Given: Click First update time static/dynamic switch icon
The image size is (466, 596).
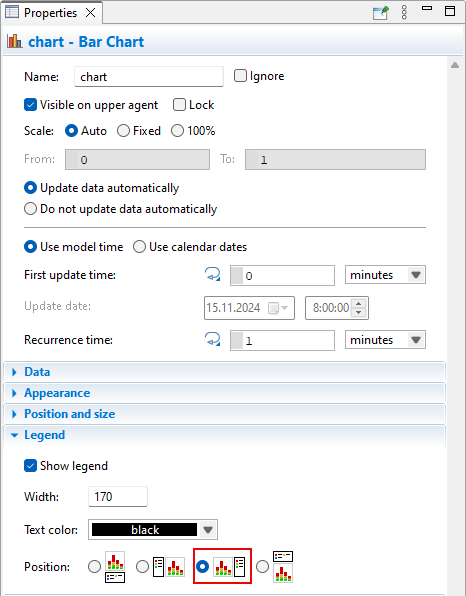Looking at the screenshot, I should 212,274.
